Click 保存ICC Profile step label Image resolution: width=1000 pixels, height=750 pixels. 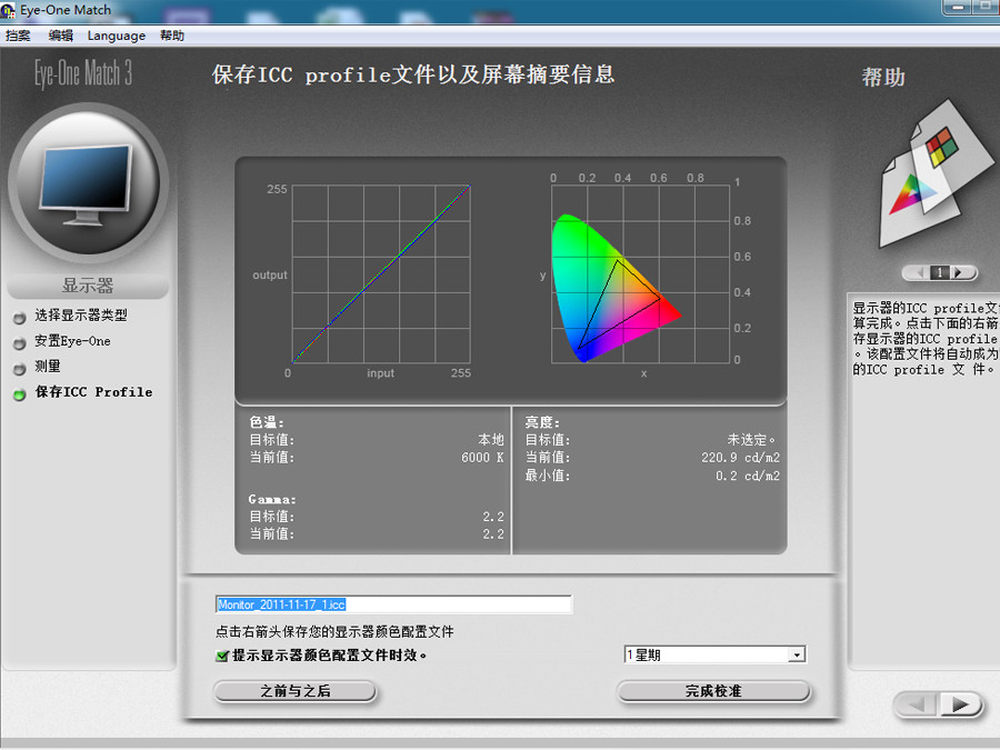(x=94, y=392)
